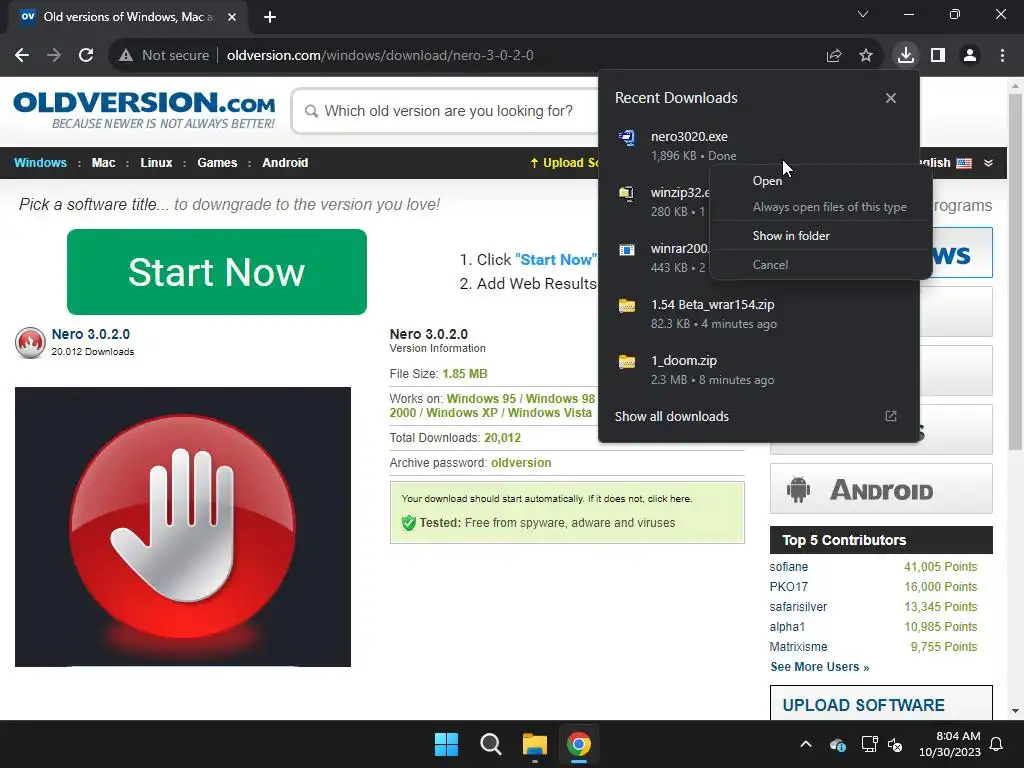Open contributor Matrixisme profile
Screen dimensions: 1024x768
pyautogui.click(x=798, y=647)
